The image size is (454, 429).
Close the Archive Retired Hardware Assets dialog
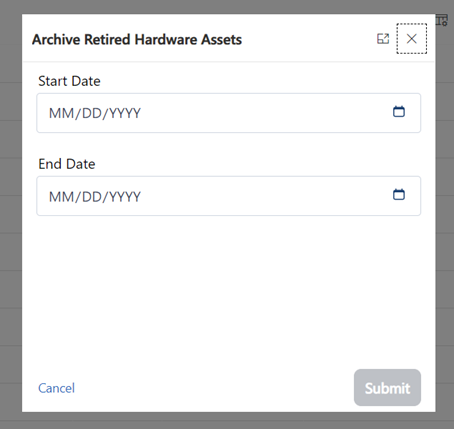point(412,39)
